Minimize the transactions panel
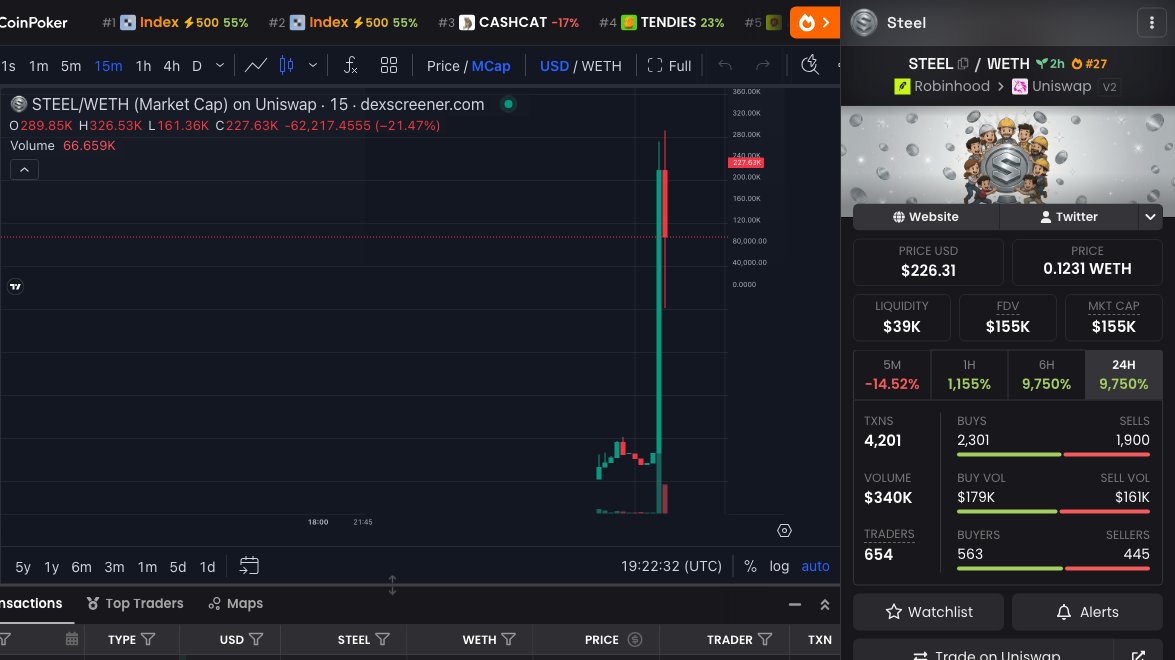 (795, 605)
